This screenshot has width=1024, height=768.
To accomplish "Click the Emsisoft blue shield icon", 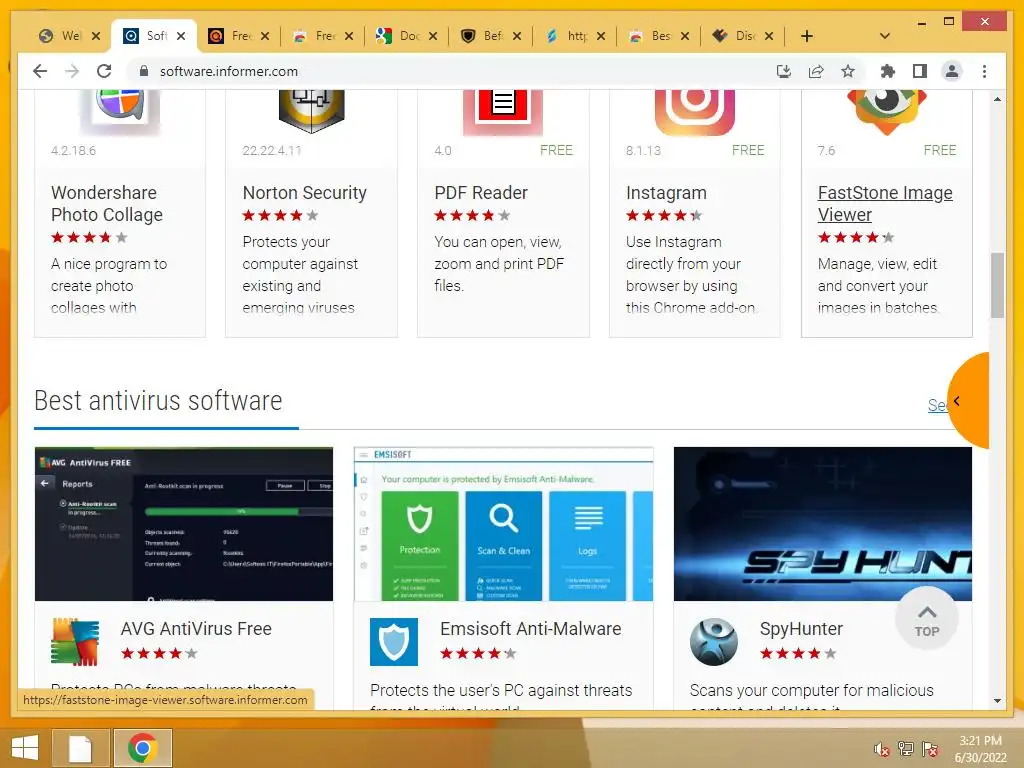I will click(x=394, y=641).
